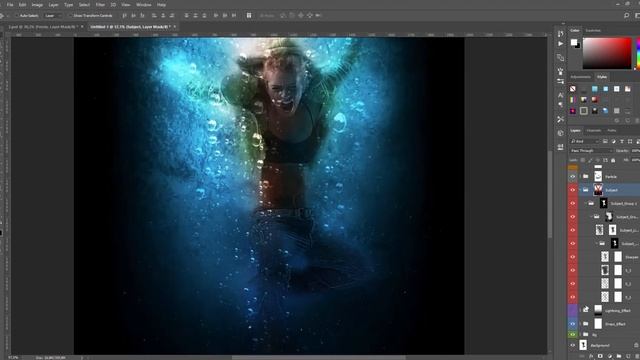The height and width of the screenshot is (360, 640).
Task: Open the tool presets scissors icon
Action: point(560,119)
